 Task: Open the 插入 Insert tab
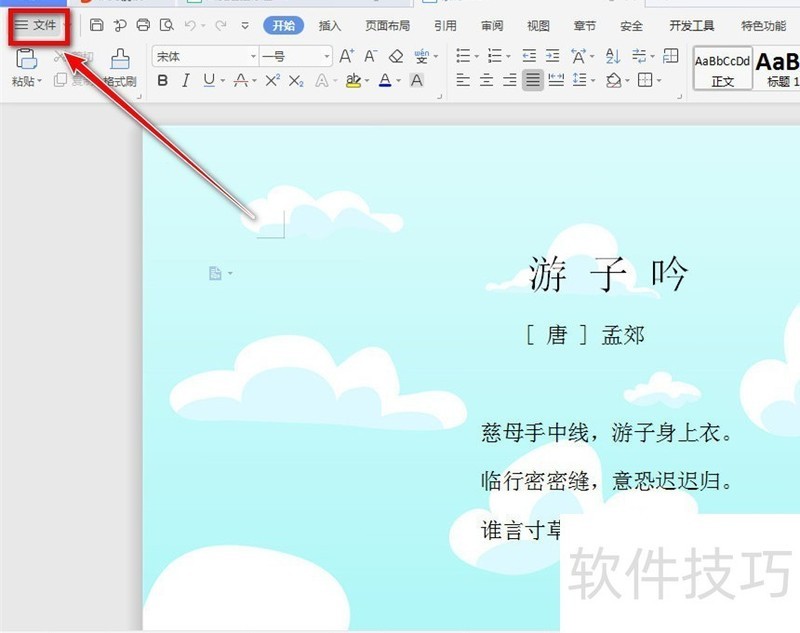click(330, 26)
